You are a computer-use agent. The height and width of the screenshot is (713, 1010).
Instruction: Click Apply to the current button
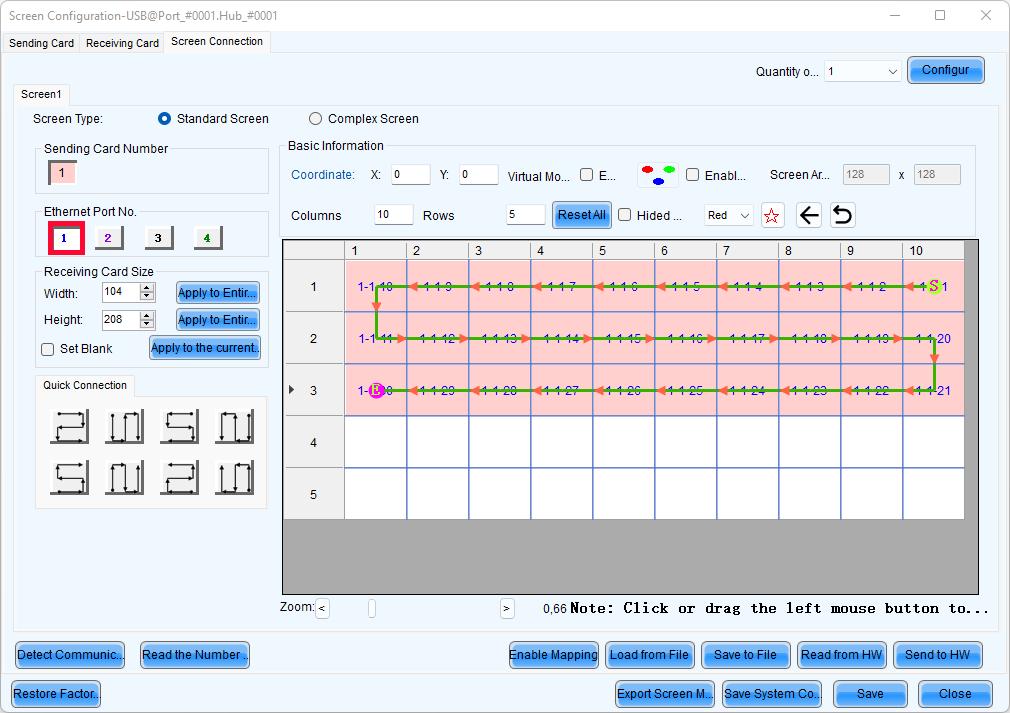tap(205, 348)
